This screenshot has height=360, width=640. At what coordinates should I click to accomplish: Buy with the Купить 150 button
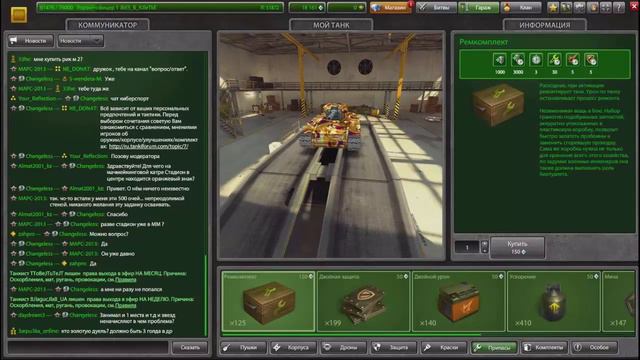tap(517, 247)
